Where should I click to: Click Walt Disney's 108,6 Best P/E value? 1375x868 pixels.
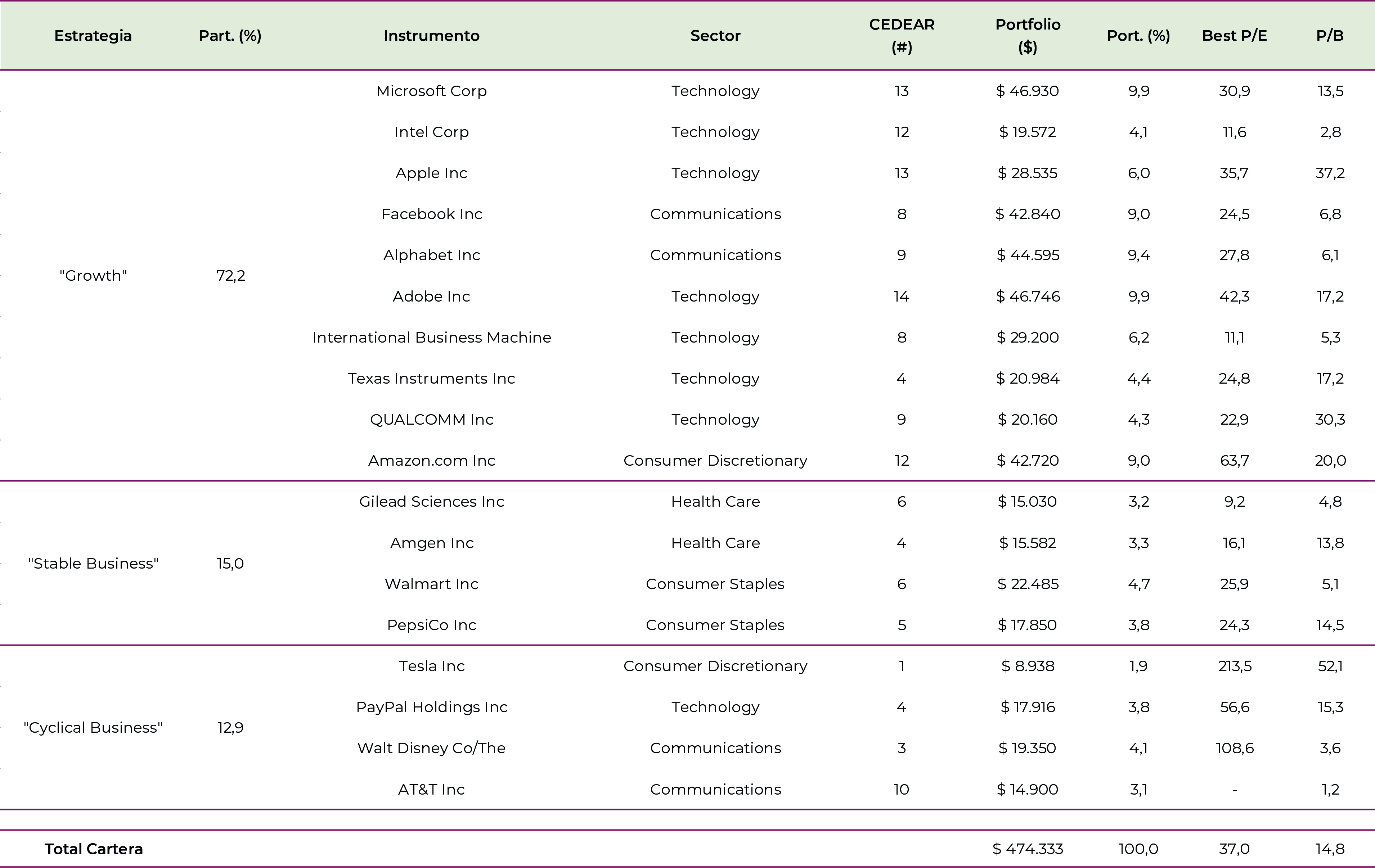1234,748
